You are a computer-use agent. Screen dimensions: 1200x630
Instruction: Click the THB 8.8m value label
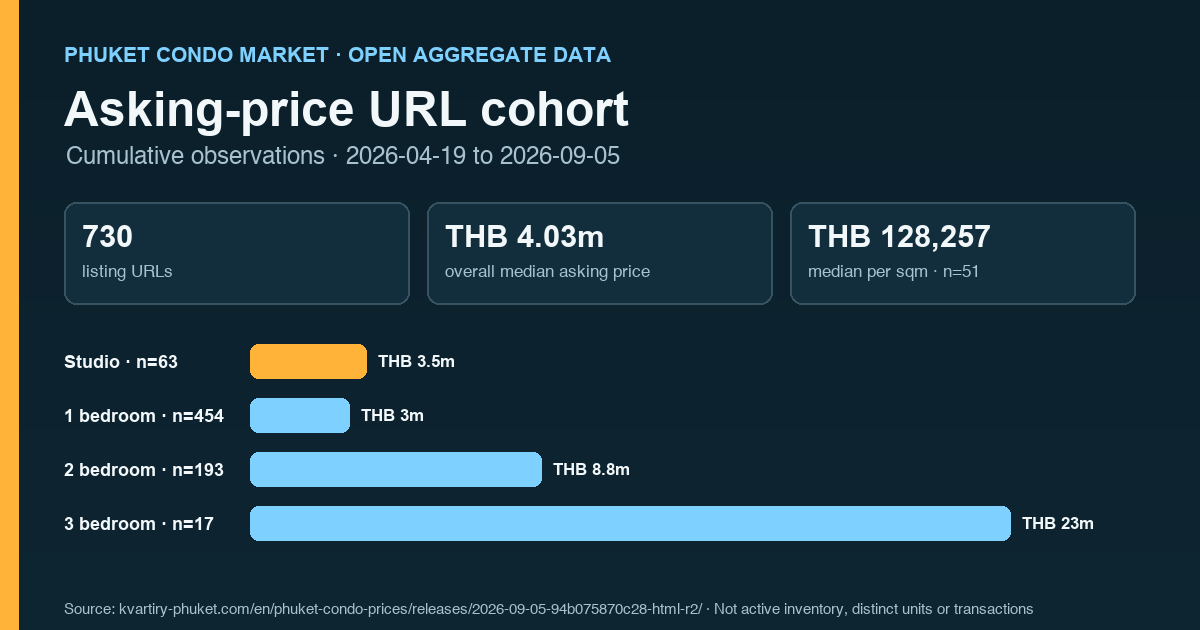tap(591, 470)
